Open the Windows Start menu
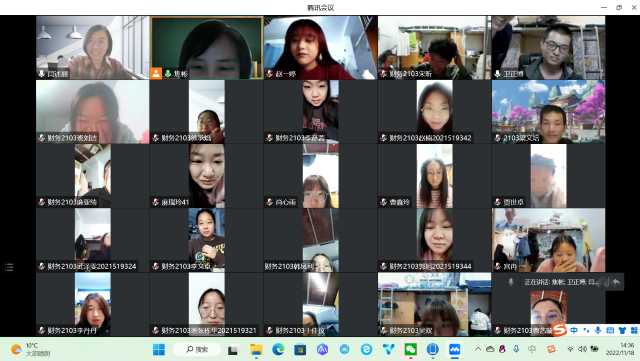This screenshot has width=640, height=361. (158, 349)
